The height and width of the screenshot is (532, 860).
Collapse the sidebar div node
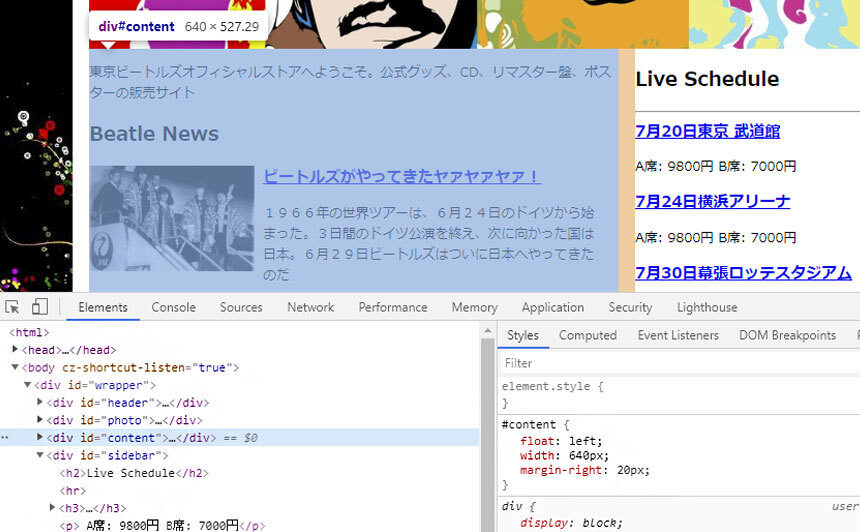pyautogui.click(x=39, y=455)
